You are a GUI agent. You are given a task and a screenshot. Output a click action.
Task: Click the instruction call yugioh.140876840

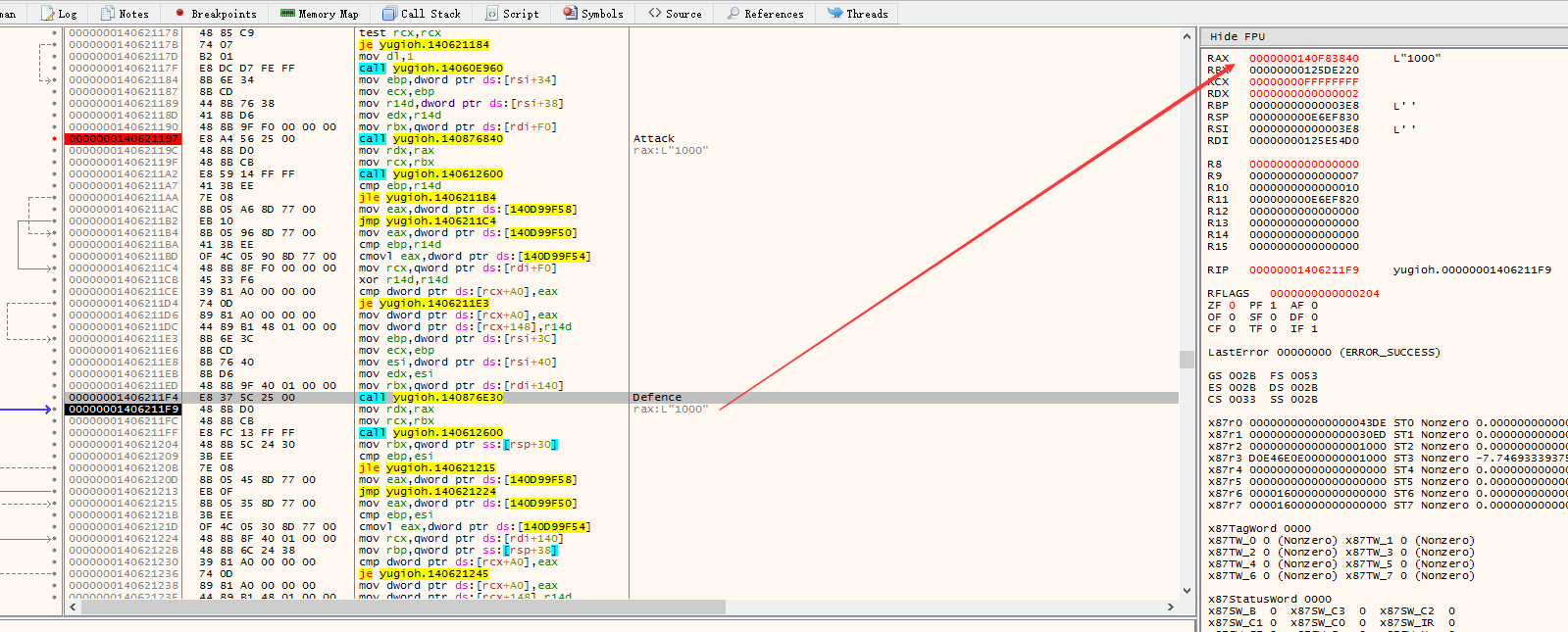tap(430, 139)
